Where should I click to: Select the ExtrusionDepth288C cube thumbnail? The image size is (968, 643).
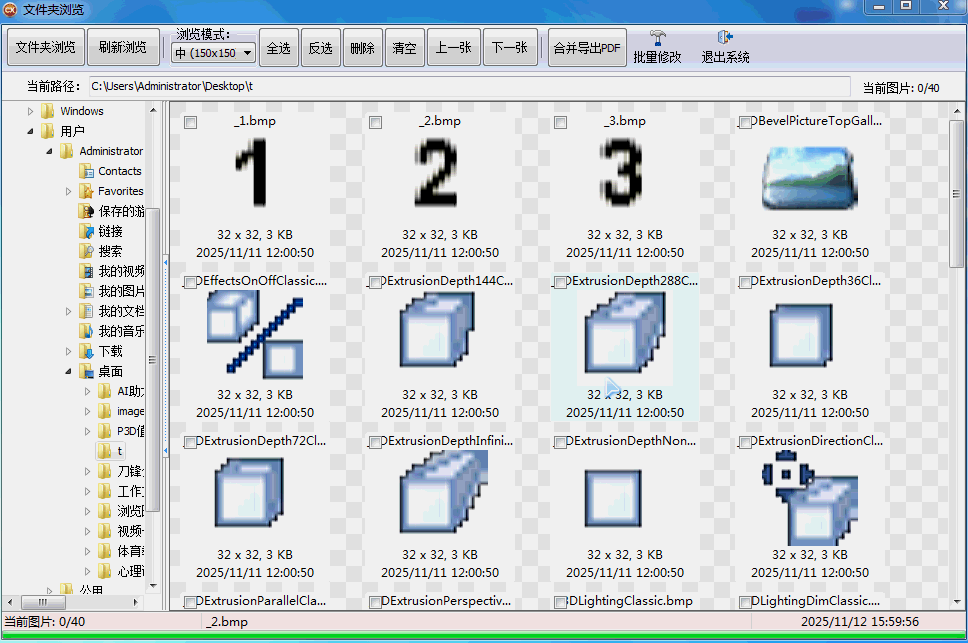point(625,332)
